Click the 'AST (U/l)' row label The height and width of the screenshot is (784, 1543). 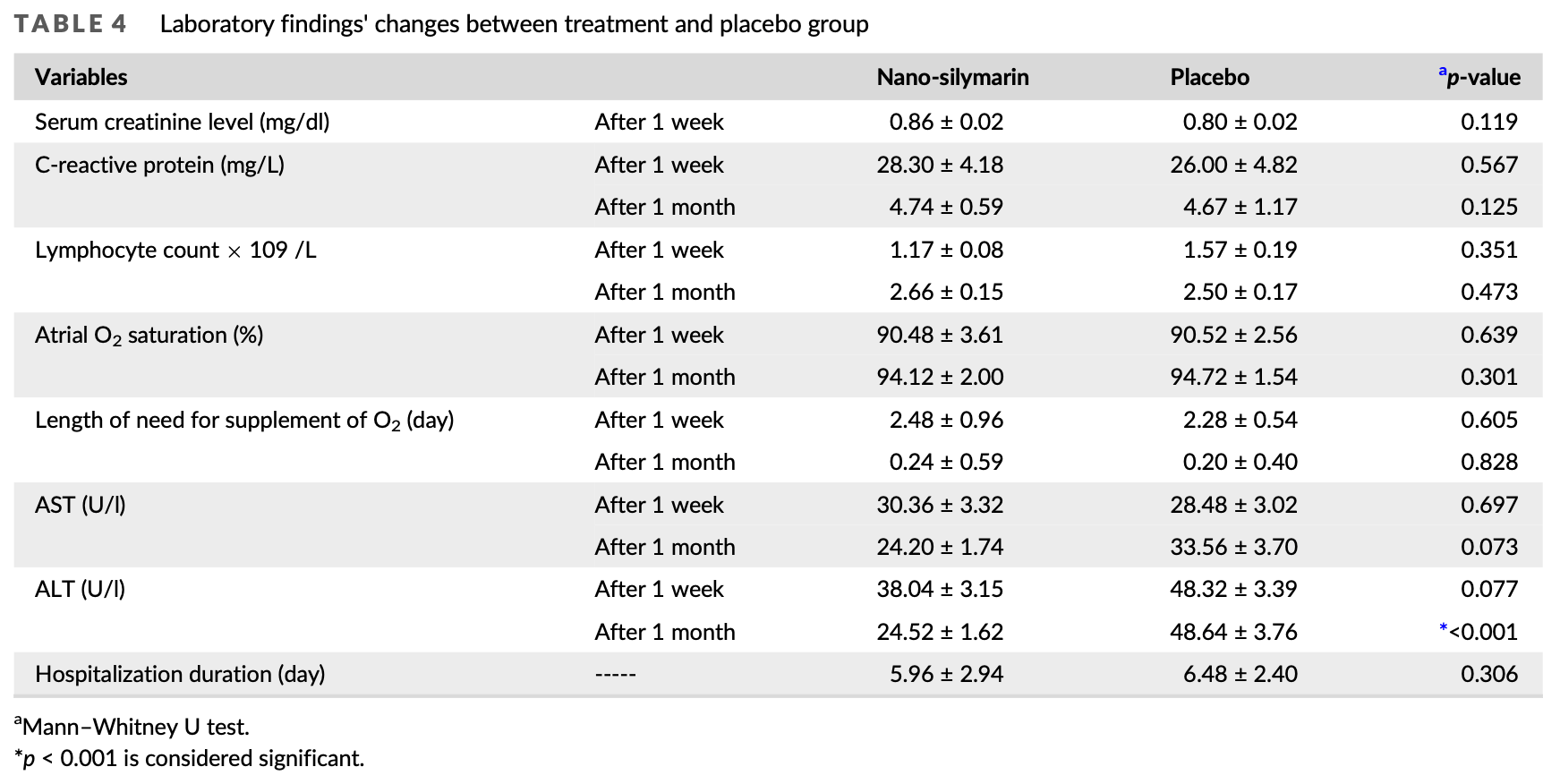[81, 505]
